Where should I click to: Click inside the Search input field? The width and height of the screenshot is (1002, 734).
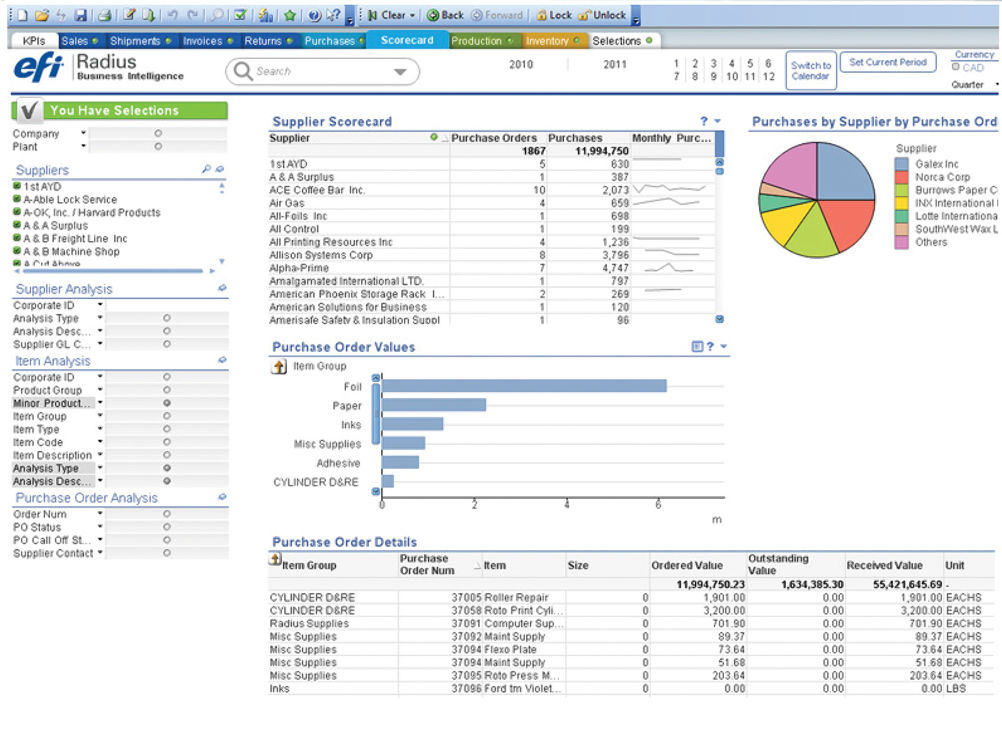coord(320,72)
